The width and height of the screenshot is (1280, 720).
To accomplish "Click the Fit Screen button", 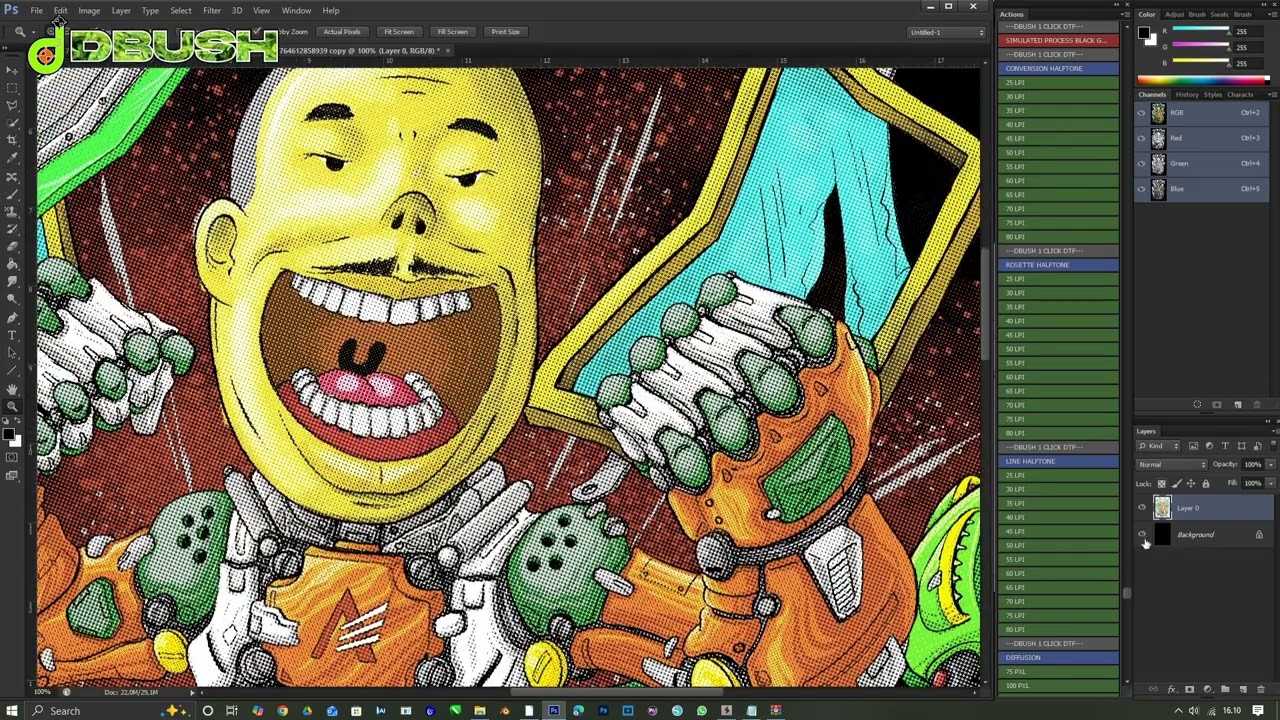I will coord(398,32).
